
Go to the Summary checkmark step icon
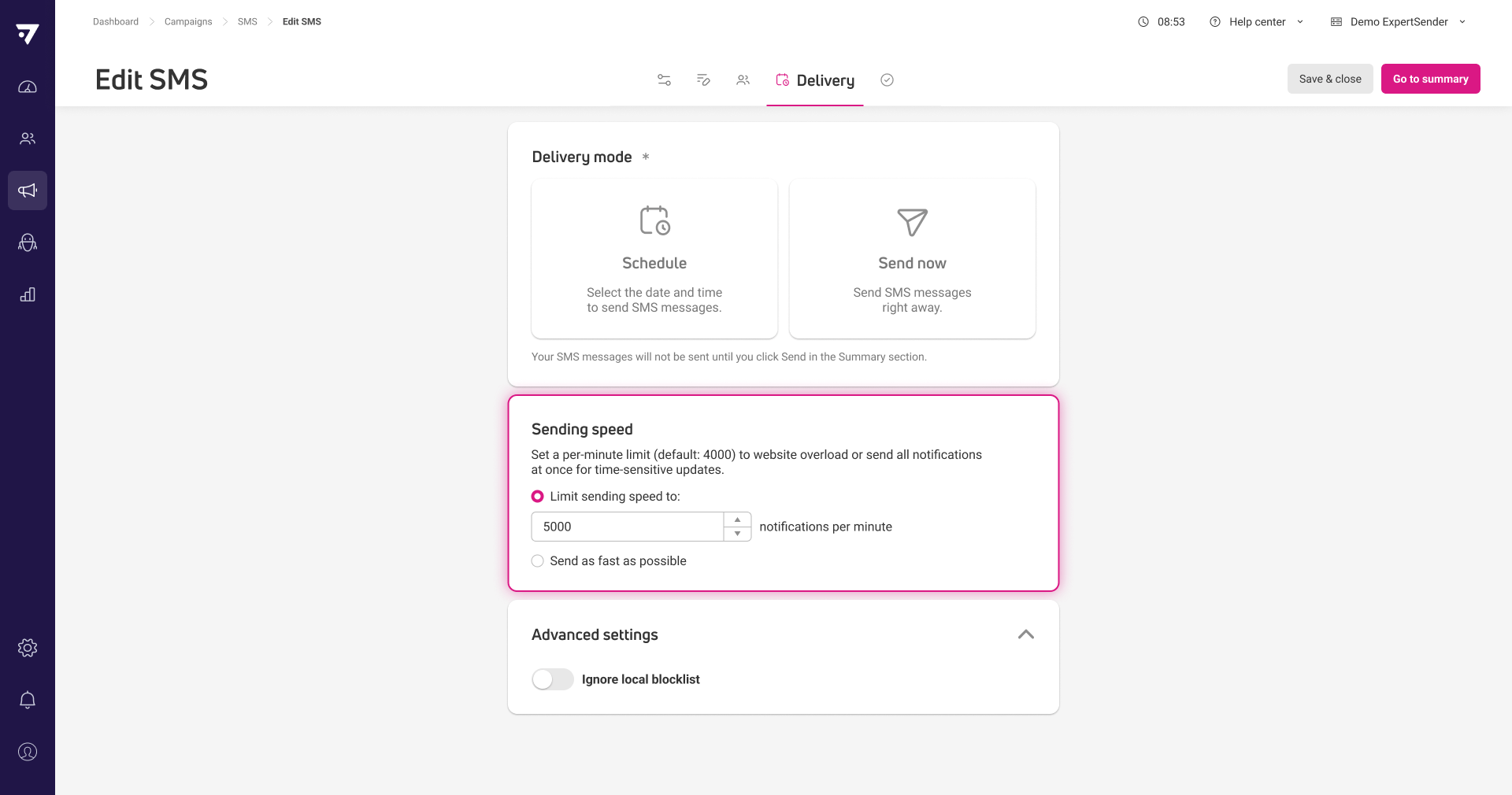887,79
